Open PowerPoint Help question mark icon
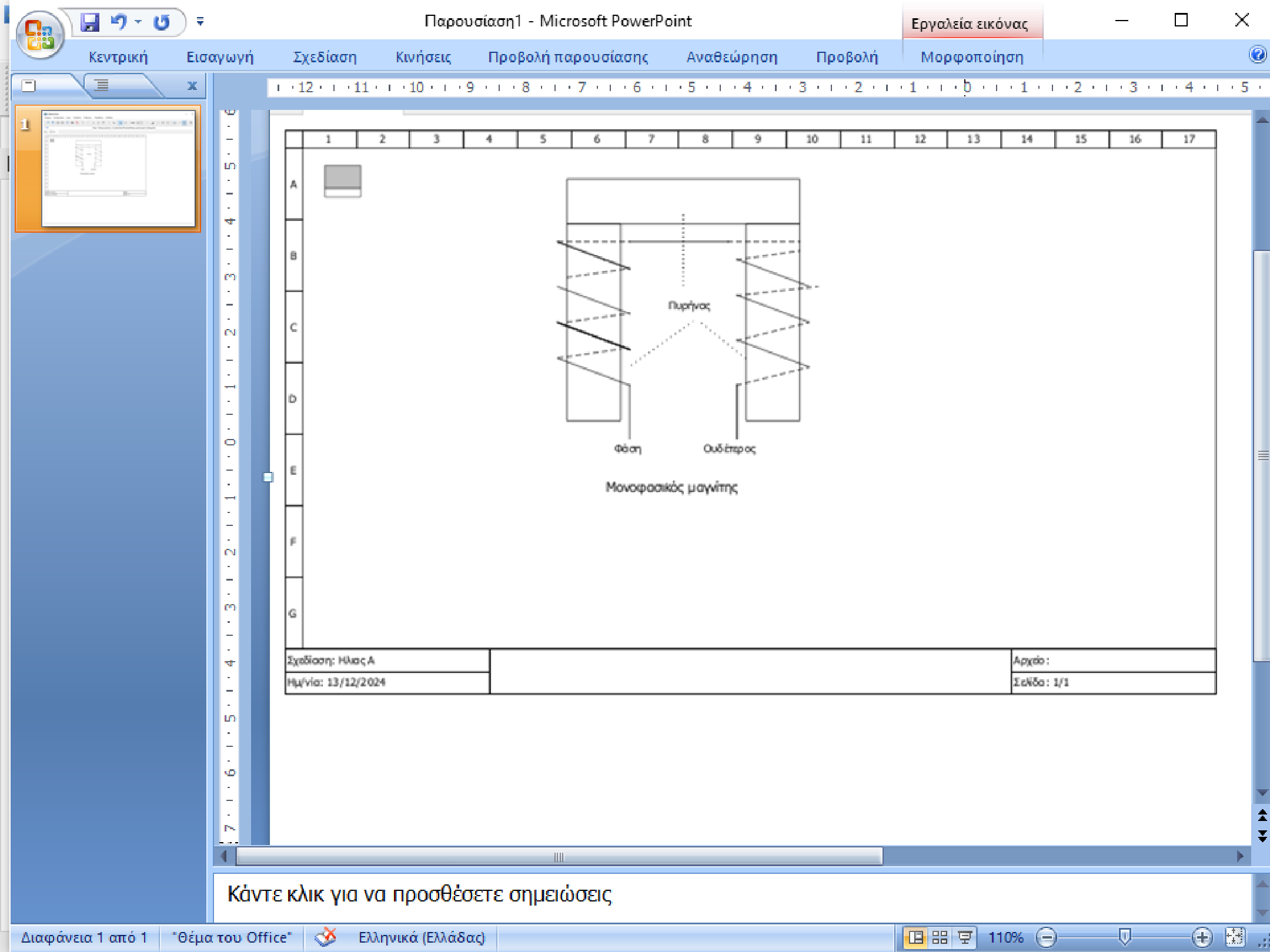 click(x=1257, y=55)
